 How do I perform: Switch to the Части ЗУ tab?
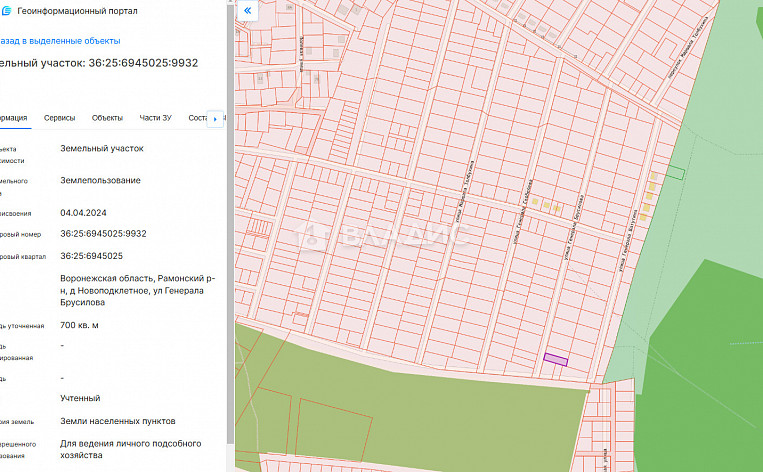click(x=155, y=118)
